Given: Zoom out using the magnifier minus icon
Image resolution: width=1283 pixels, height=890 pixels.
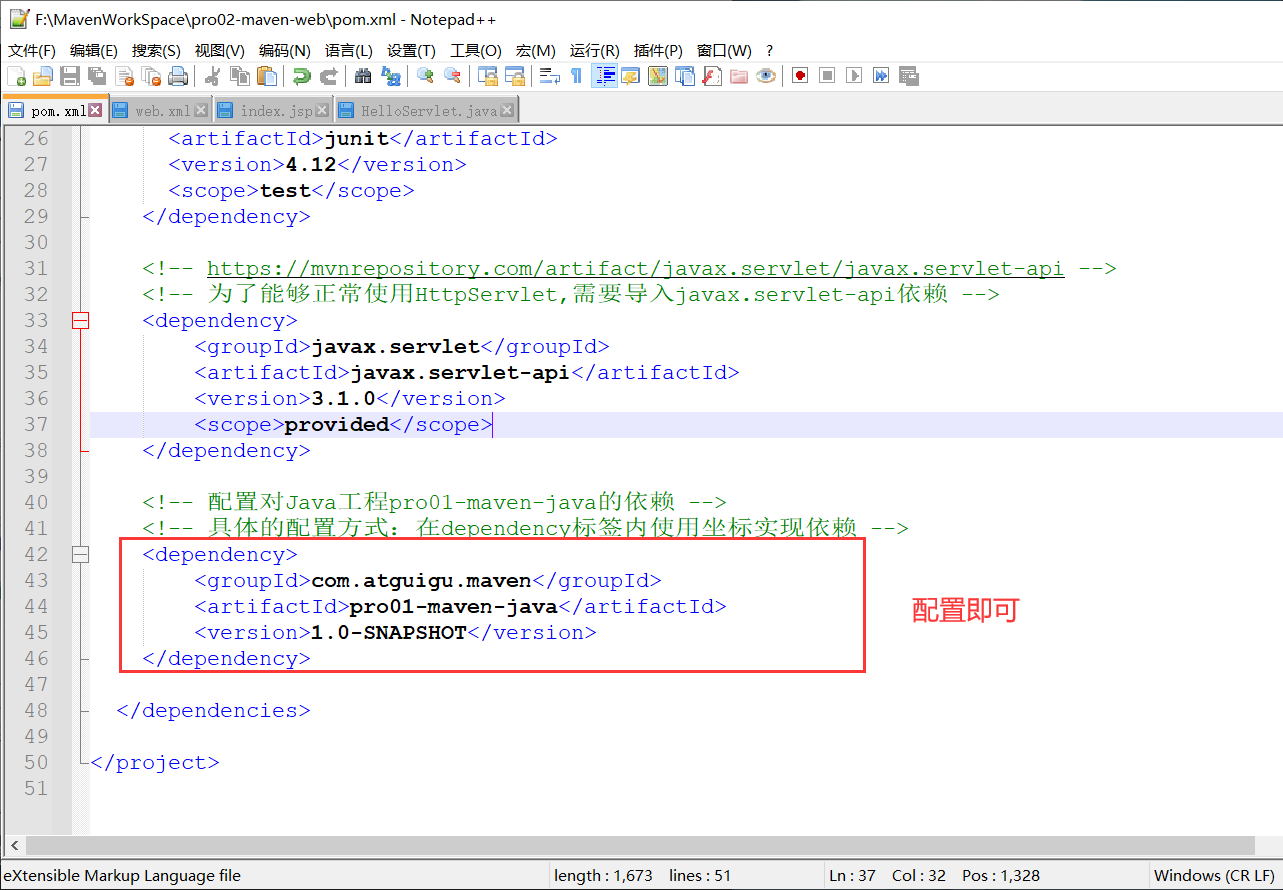Looking at the screenshot, I should pyautogui.click(x=452, y=76).
